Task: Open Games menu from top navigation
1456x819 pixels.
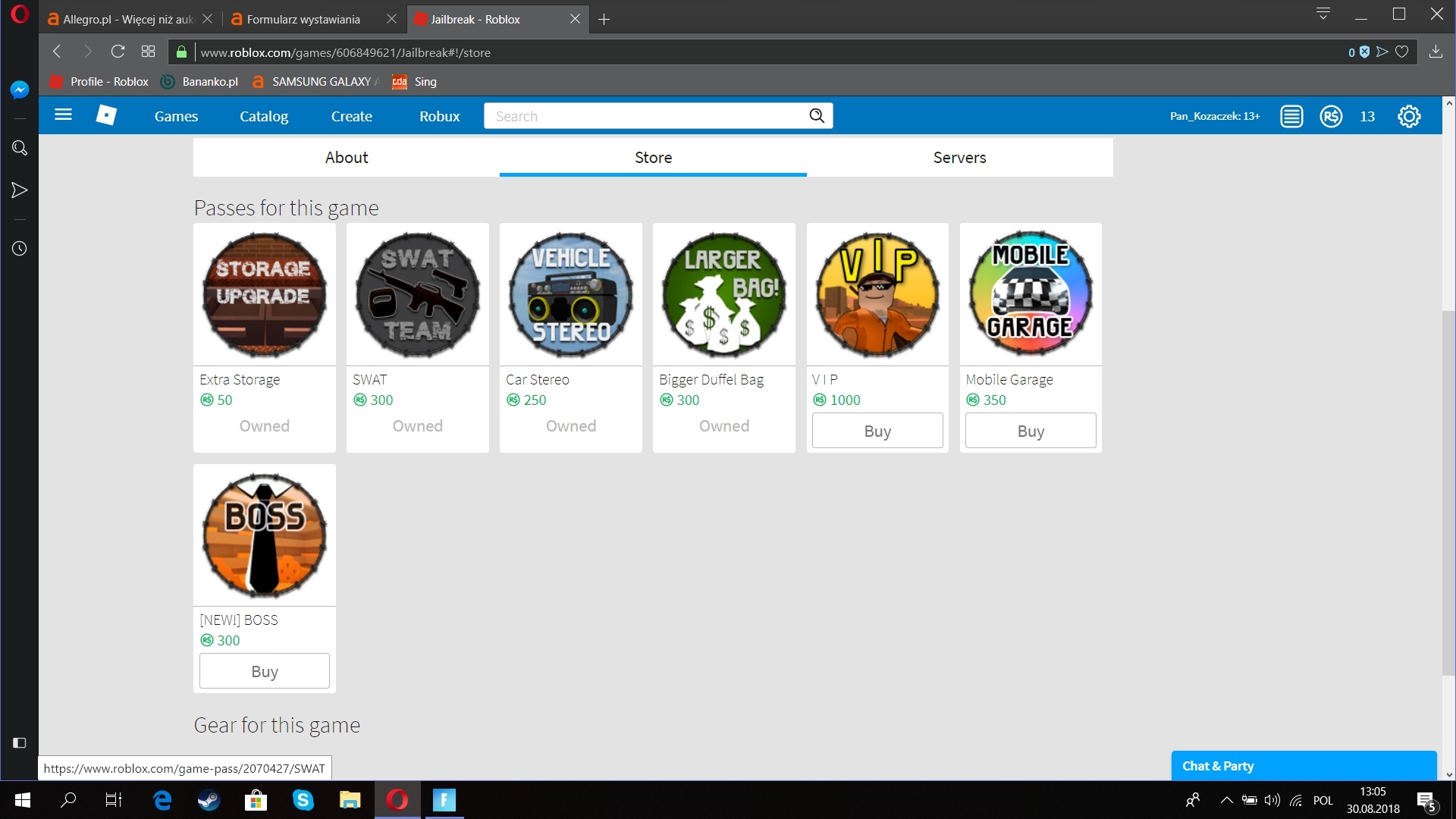Action: 176,115
